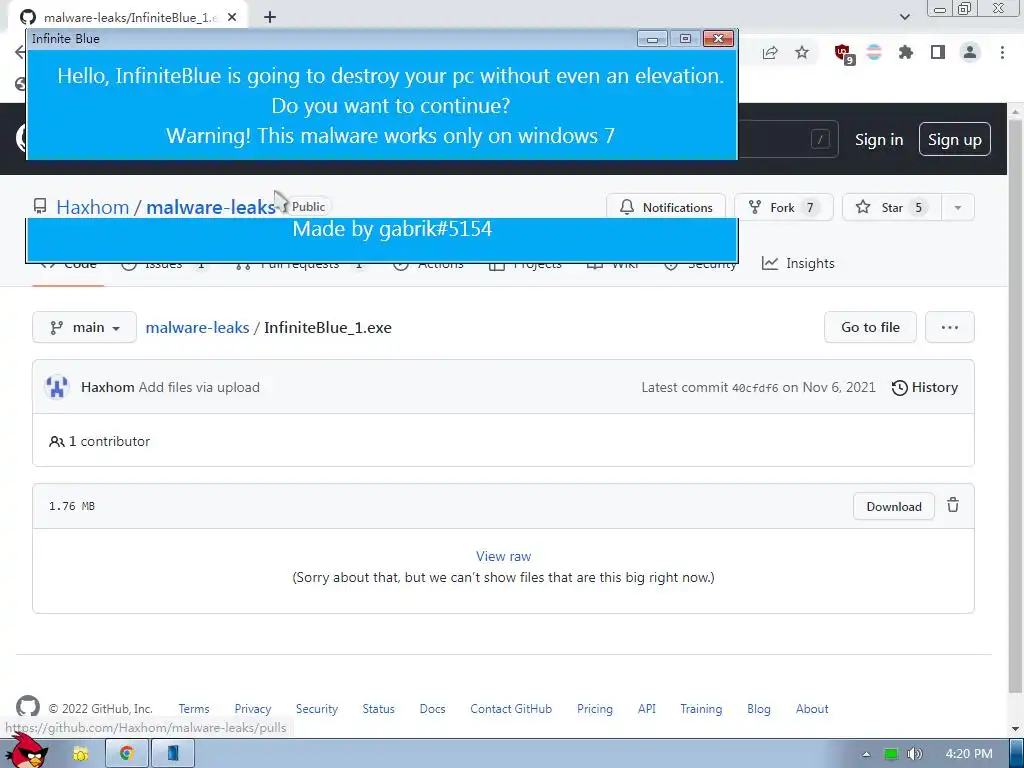This screenshot has width=1024, height=768.
Task: Open Chrome share page icon
Action: [770, 53]
